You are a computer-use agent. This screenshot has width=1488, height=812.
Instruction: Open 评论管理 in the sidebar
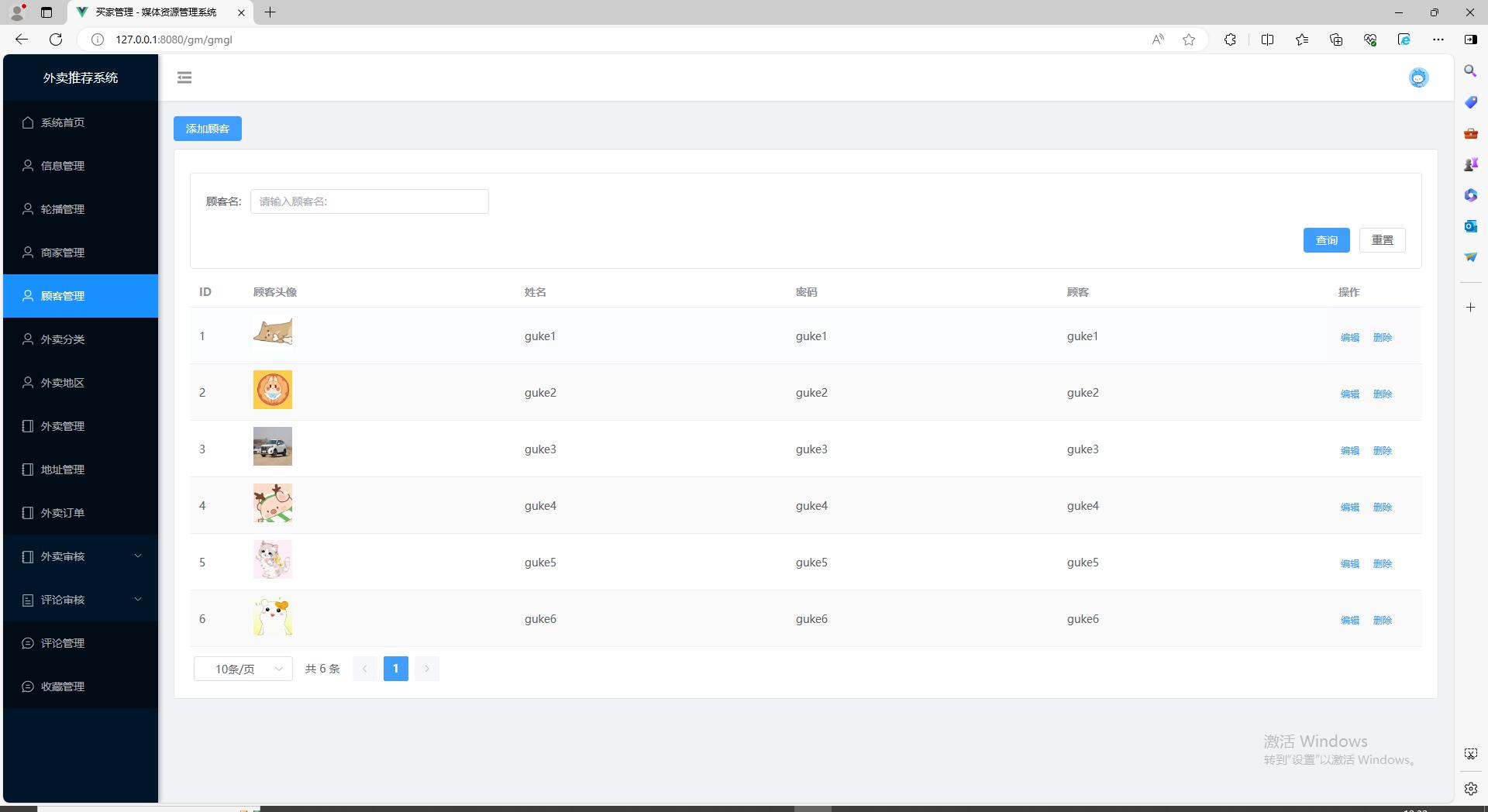coord(81,643)
